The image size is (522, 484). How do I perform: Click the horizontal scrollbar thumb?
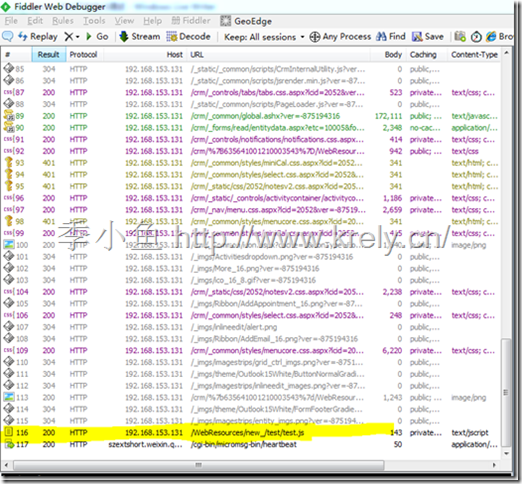(x=198, y=465)
